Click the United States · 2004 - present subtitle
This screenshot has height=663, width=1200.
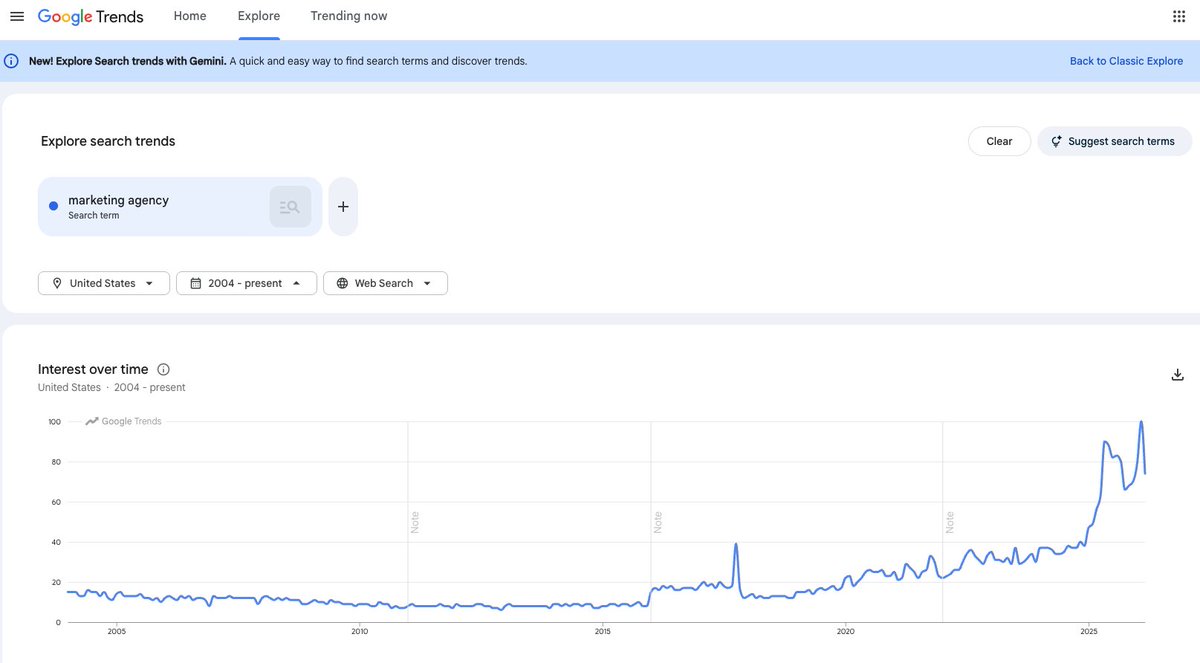[x=112, y=388]
